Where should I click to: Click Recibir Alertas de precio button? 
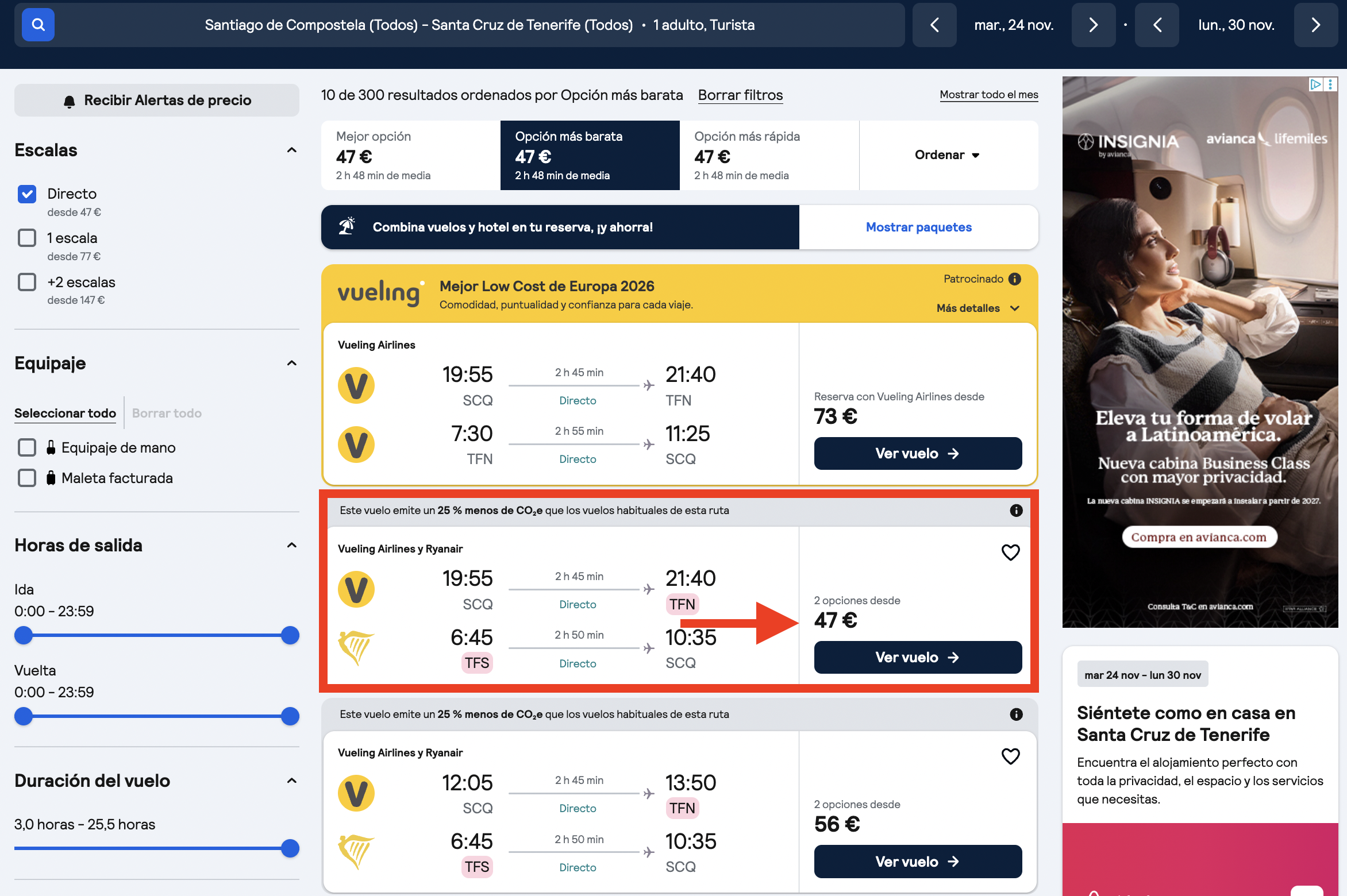(156, 101)
